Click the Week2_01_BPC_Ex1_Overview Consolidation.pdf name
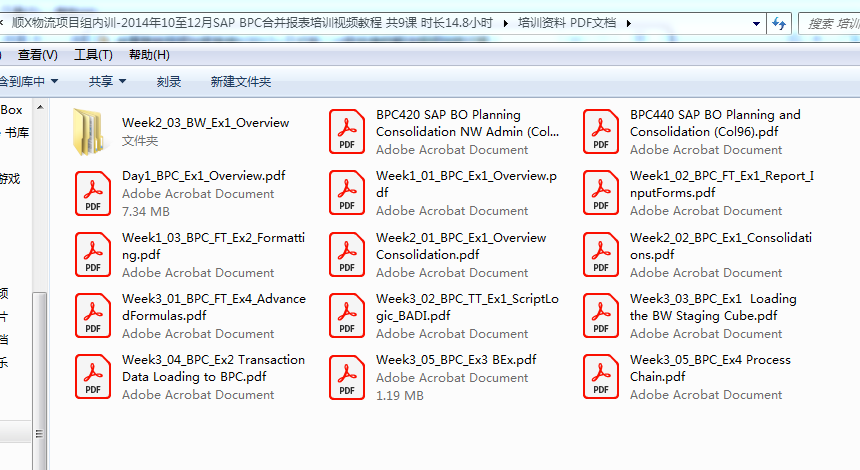The image size is (860, 470). coord(461,246)
